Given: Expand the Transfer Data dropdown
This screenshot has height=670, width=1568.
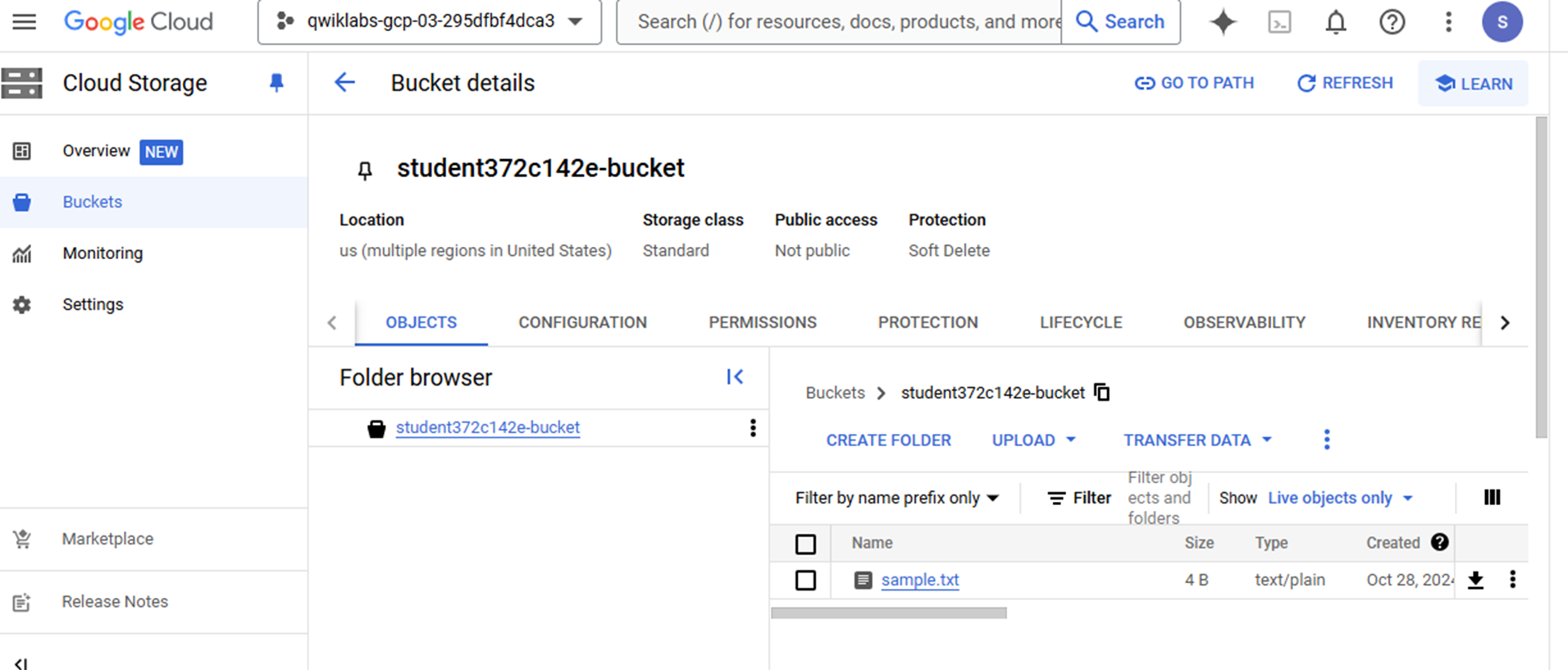Looking at the screenshot, I should pos(1197,440).
